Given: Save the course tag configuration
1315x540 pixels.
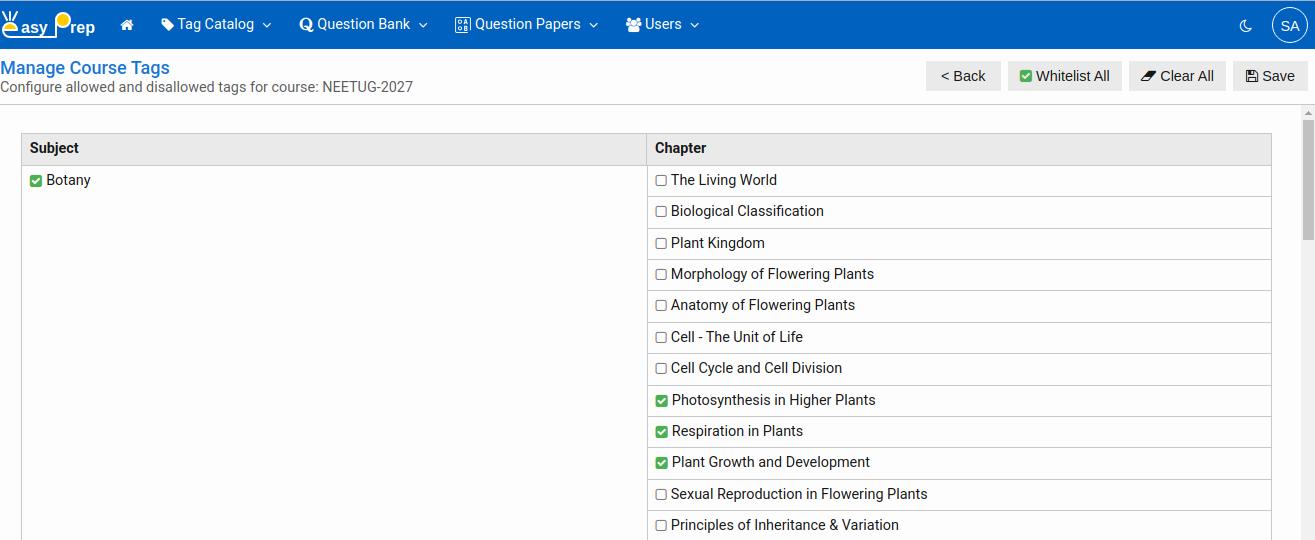Looking at the screenshot, I should (1270, 76).
